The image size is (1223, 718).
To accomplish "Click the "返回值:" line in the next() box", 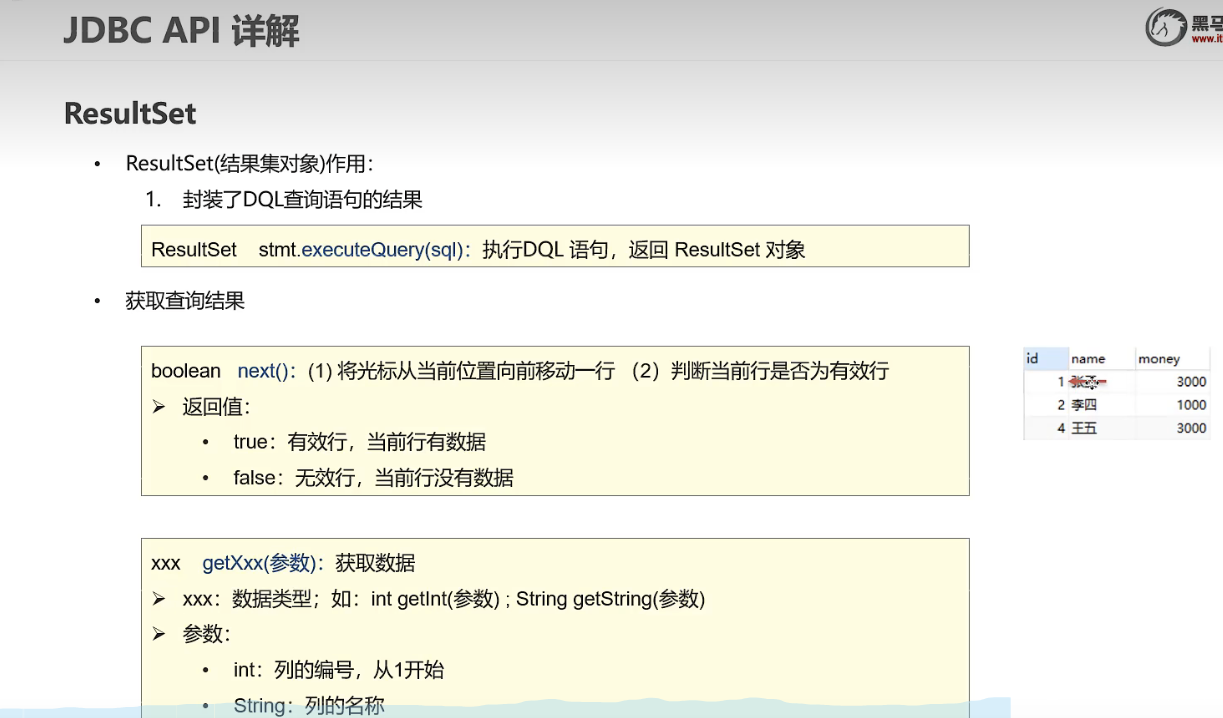I will coord(216,407).
